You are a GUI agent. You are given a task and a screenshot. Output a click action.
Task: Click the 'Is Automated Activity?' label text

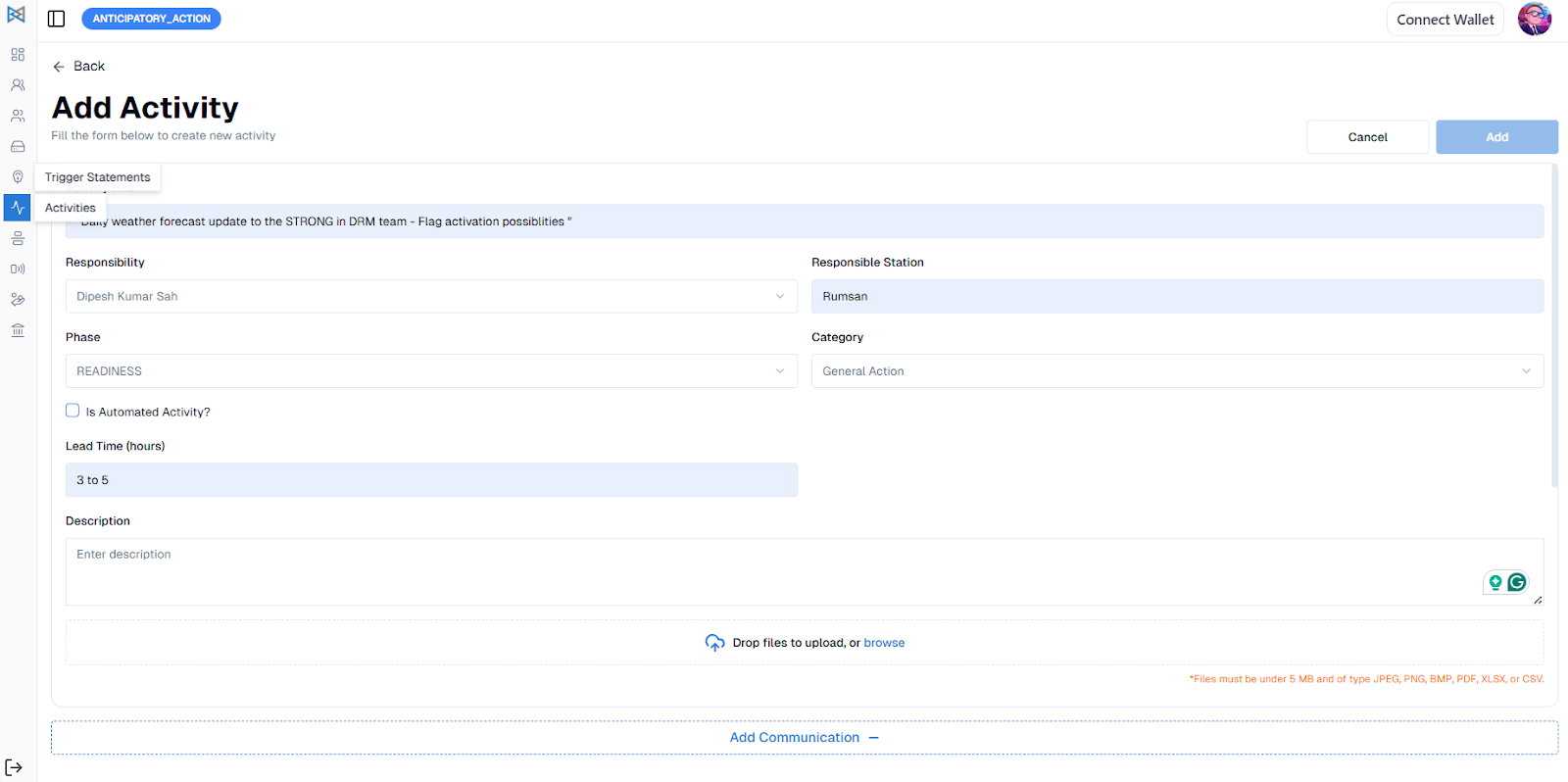(x=148, y=413)
